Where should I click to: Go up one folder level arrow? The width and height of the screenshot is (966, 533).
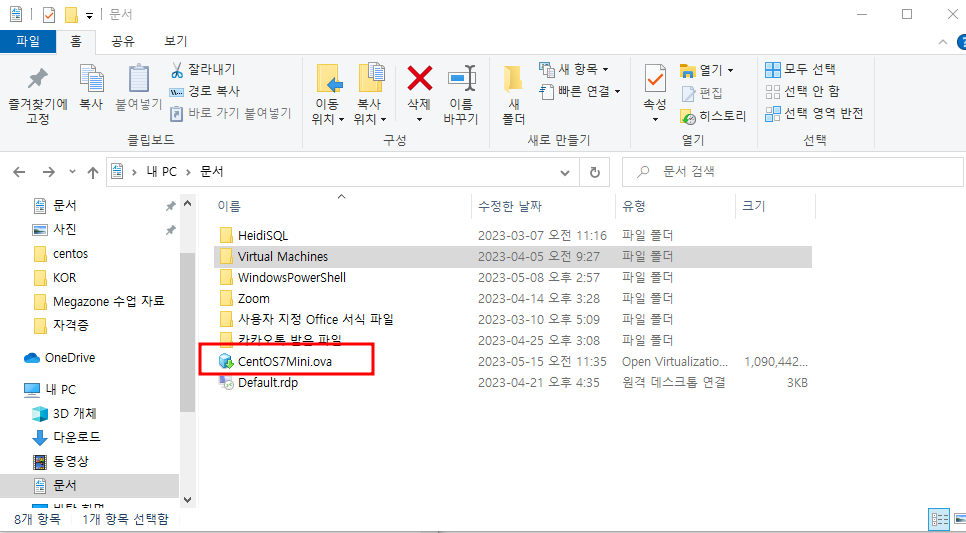pyautogui.click(x=92, y=172)
